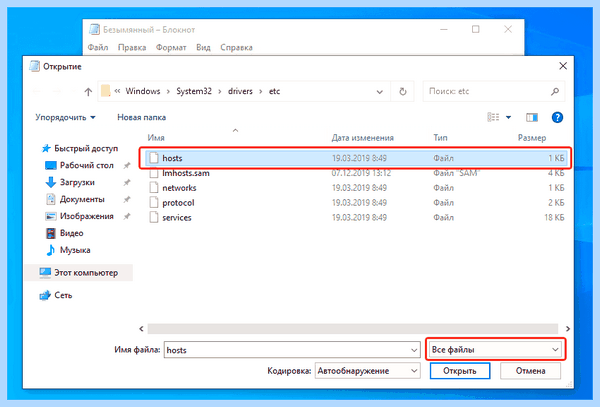Change view layout icon
The image size is (600, 407).
click(493, 117)
